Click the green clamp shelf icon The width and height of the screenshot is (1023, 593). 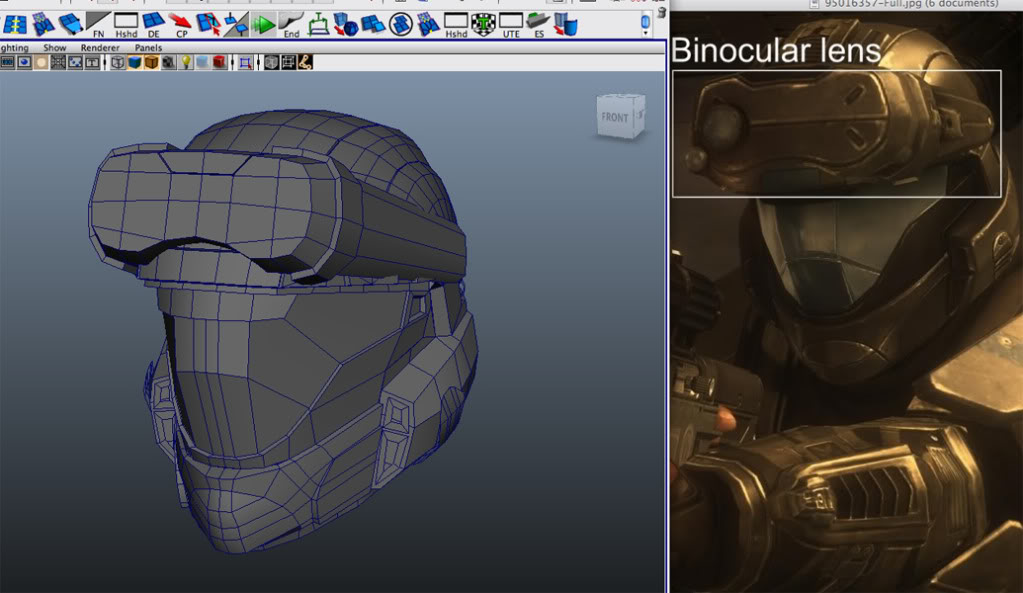click(318, 25)
